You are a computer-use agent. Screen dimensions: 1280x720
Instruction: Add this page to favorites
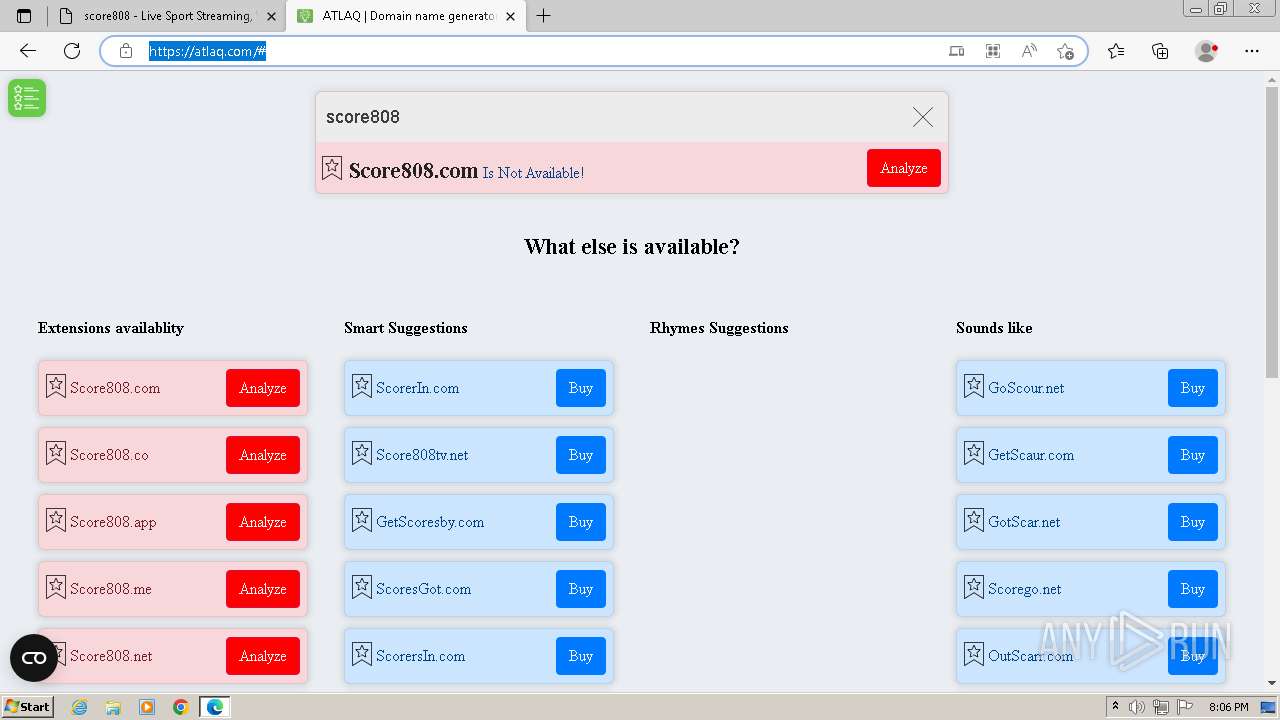1065,51
